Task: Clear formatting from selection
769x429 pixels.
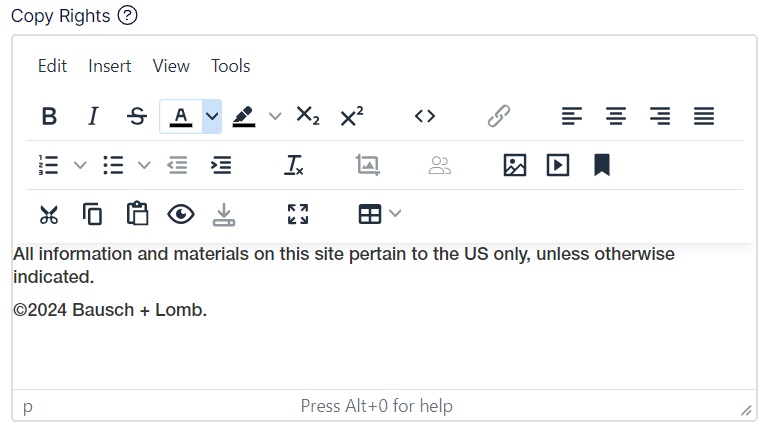Action: click(x=294, y=165)
